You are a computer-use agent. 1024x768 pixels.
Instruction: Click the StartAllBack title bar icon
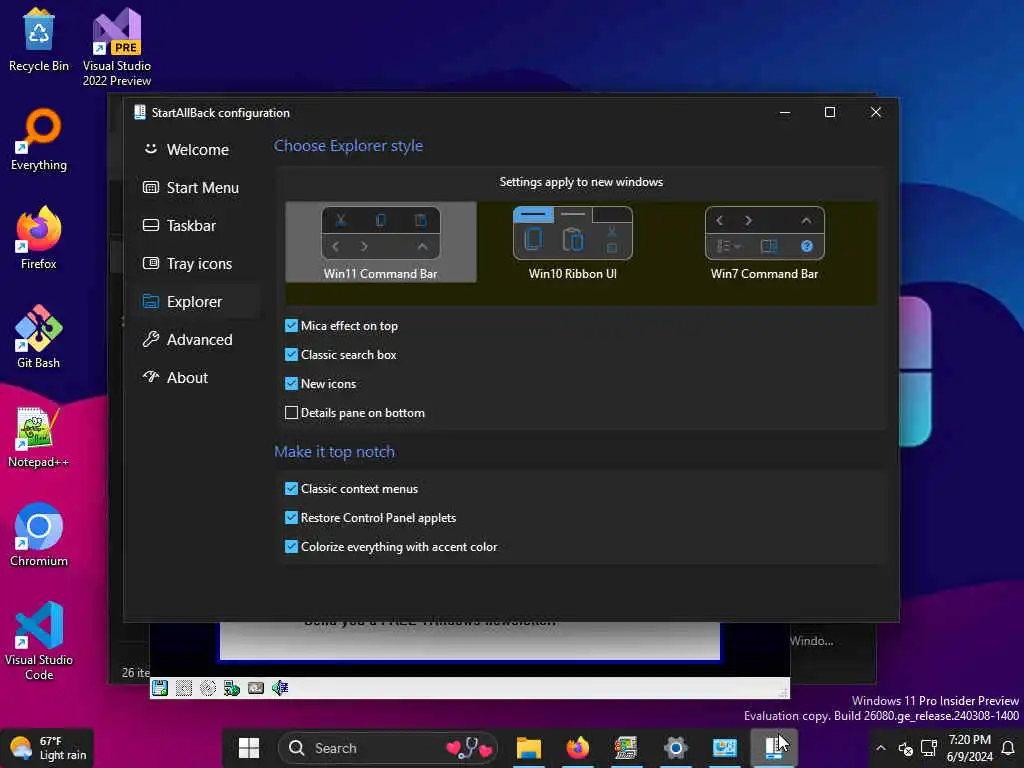click(x=139, y=112)
